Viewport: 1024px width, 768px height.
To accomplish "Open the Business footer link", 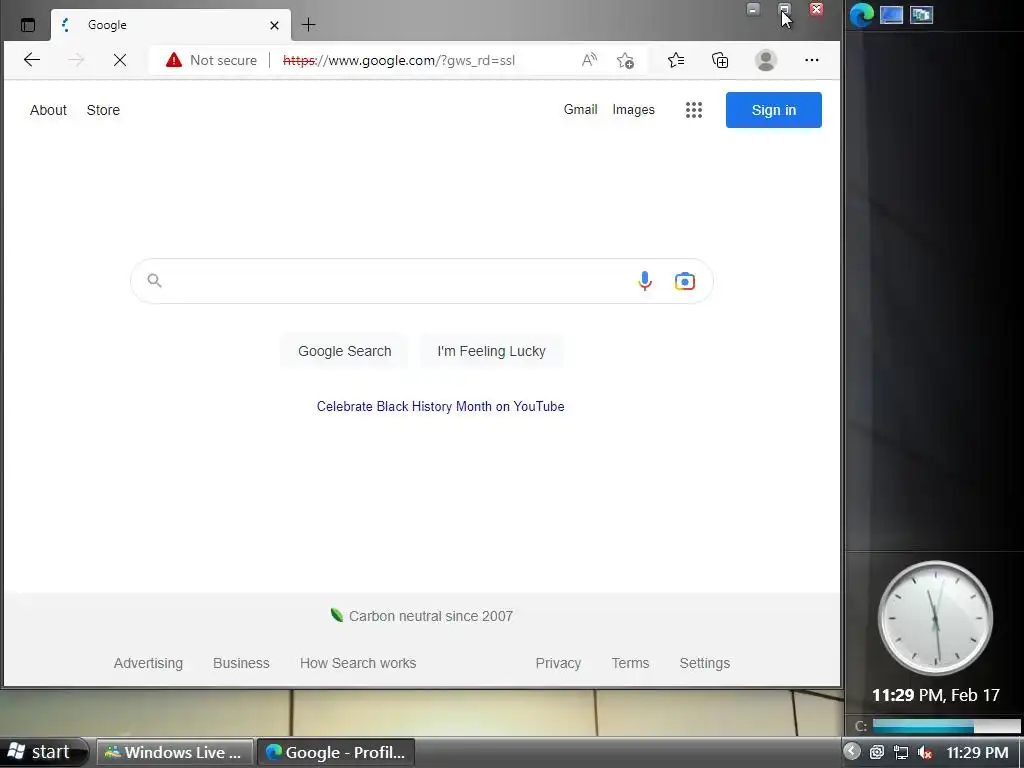I will (241, 663).
